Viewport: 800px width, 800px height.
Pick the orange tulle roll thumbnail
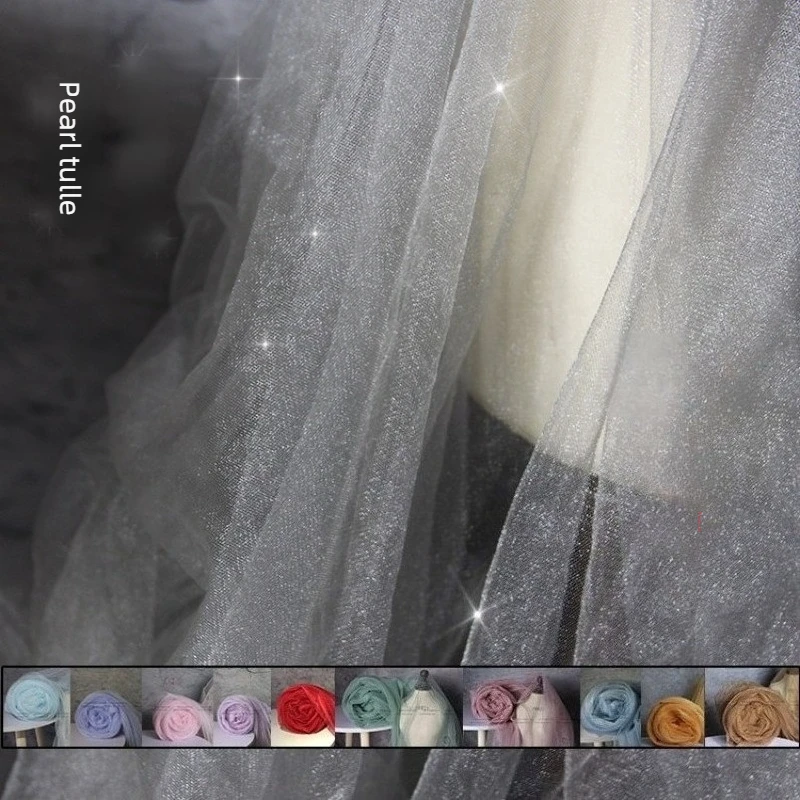click(x=673, y=707)
